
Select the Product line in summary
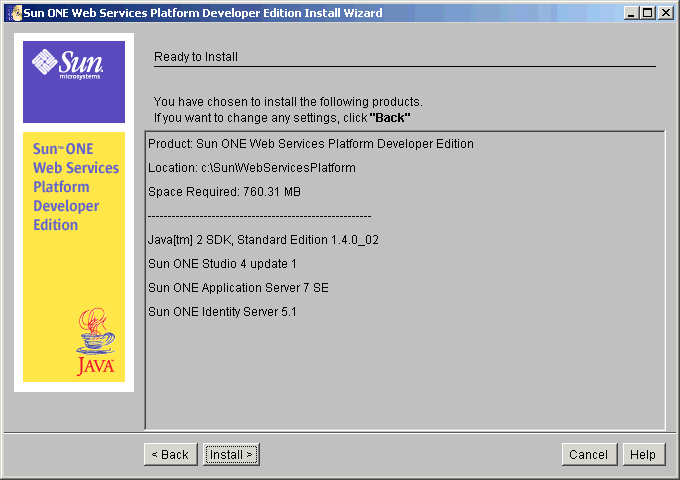point(311,144)
